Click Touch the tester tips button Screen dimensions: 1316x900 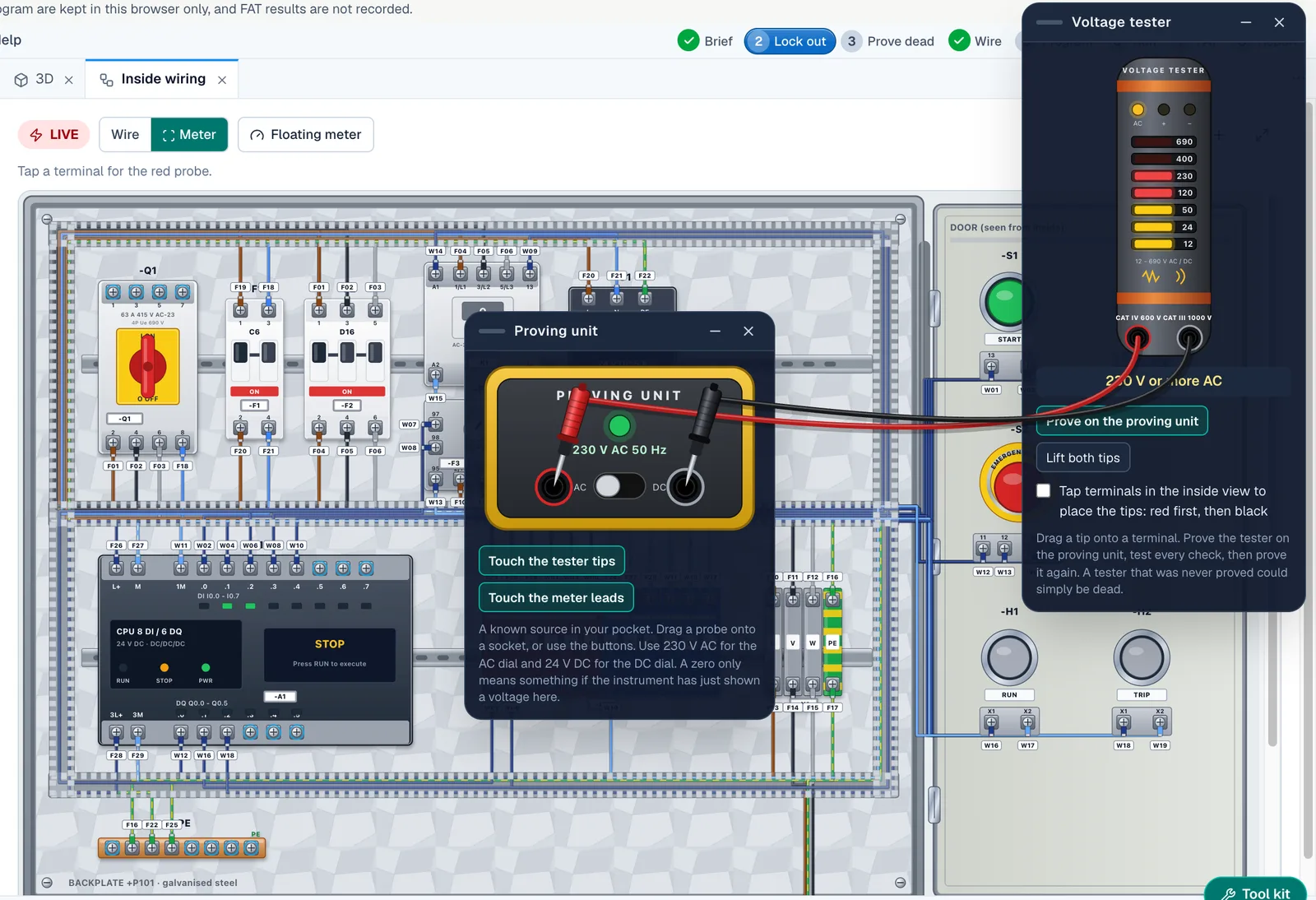click(552, 561)
